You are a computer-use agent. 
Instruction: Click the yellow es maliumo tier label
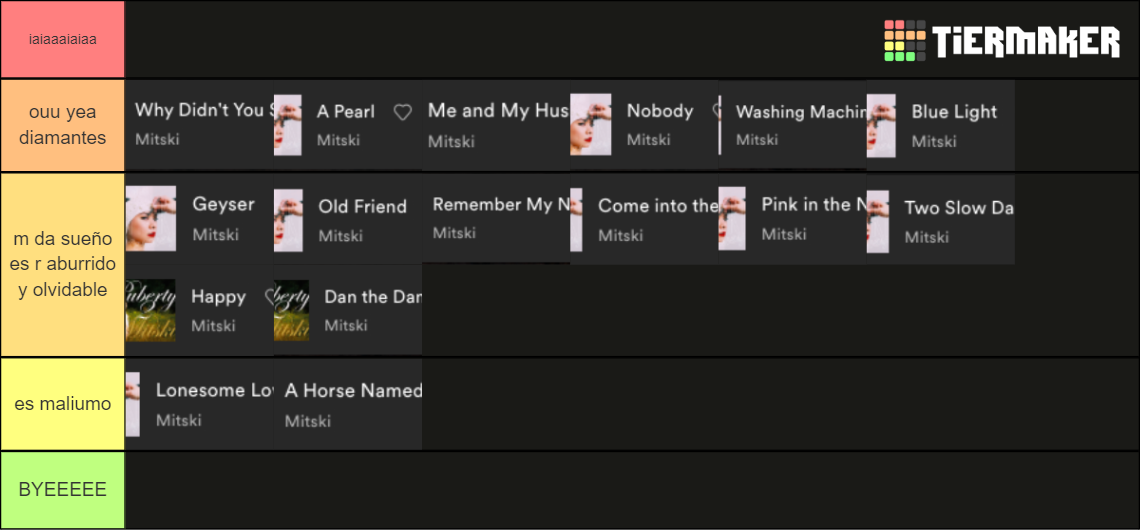63,403
